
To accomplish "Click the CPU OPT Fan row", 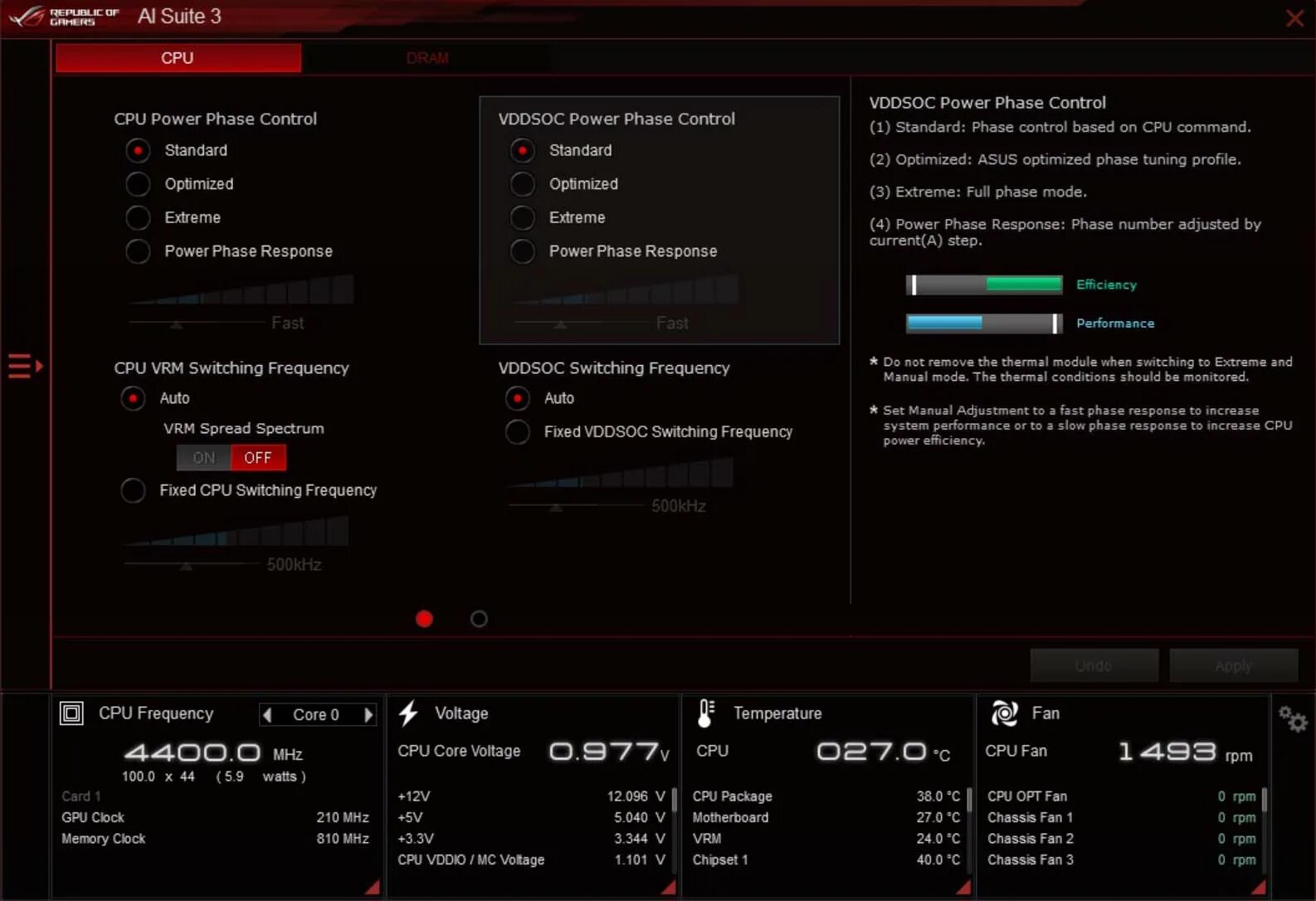I will (x=1121, y=796).
